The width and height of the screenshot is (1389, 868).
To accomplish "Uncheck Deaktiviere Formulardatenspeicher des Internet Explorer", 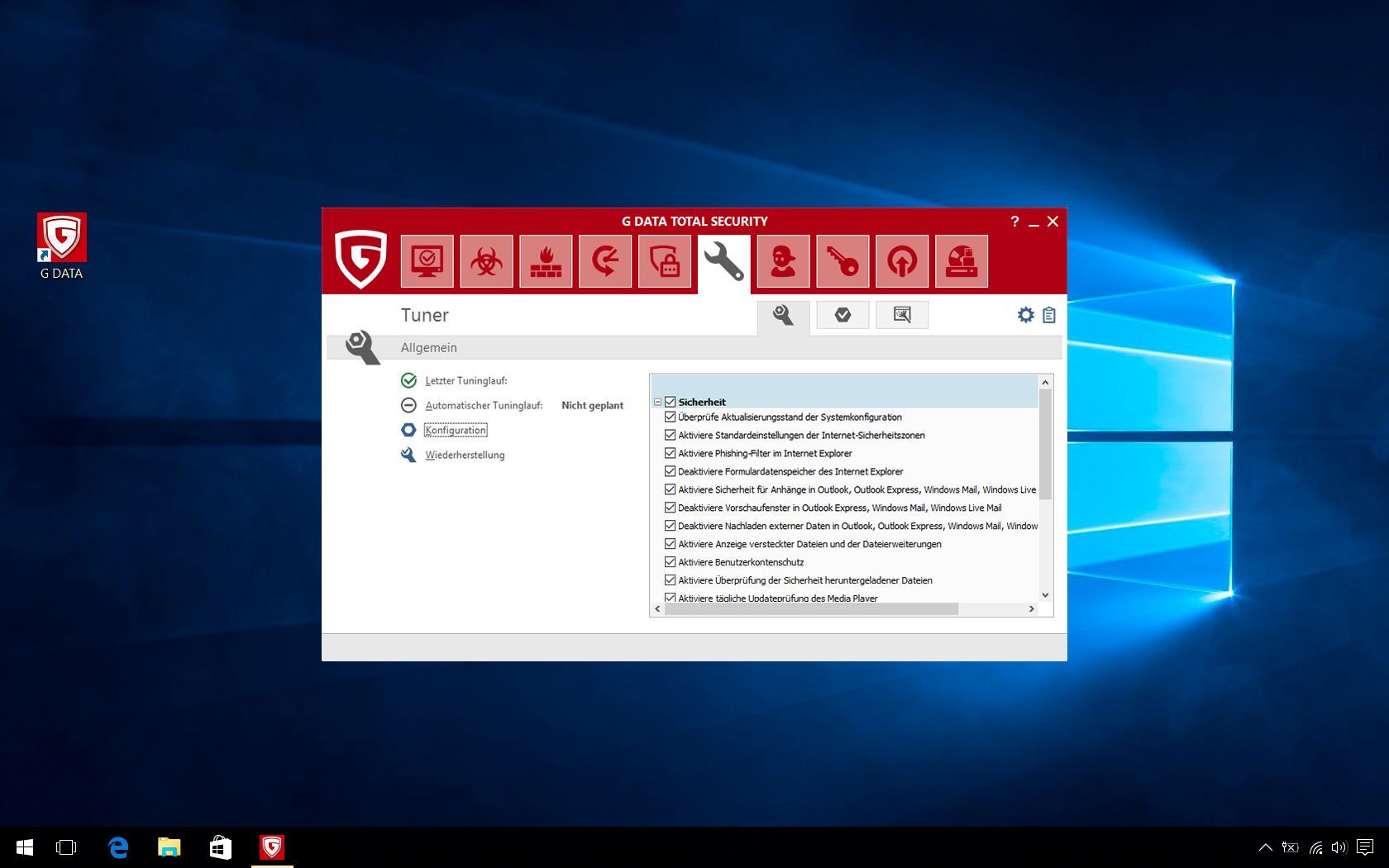I will click(671, 472).
